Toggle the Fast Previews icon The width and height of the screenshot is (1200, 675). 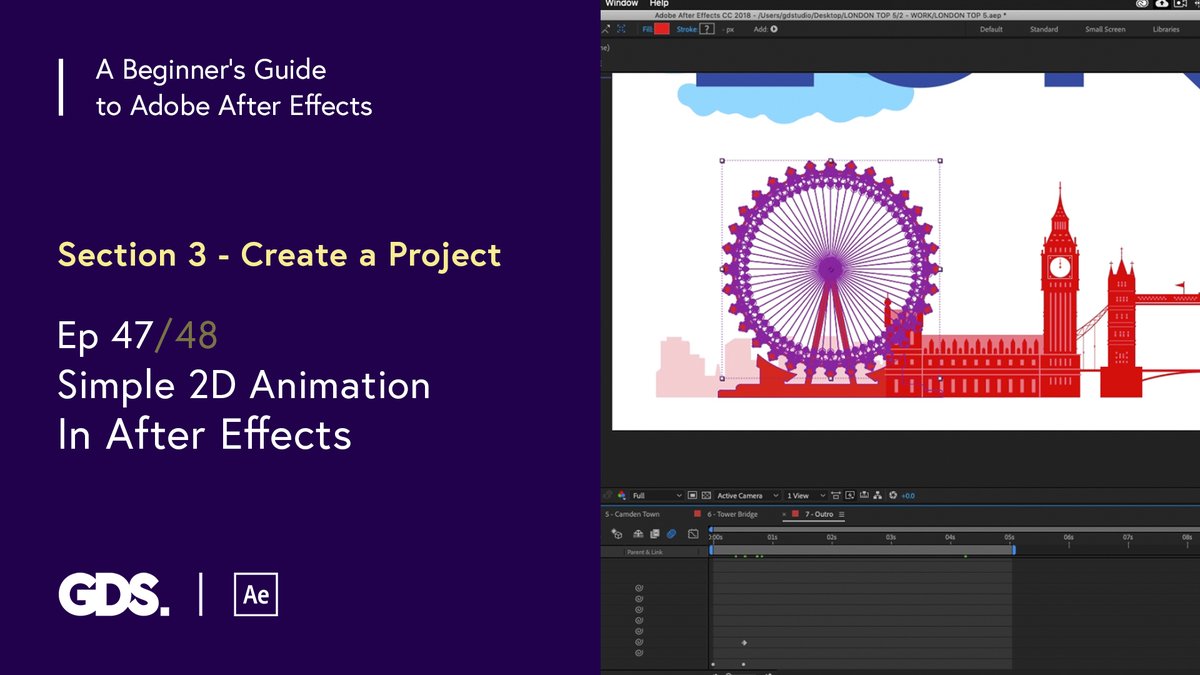850,496
